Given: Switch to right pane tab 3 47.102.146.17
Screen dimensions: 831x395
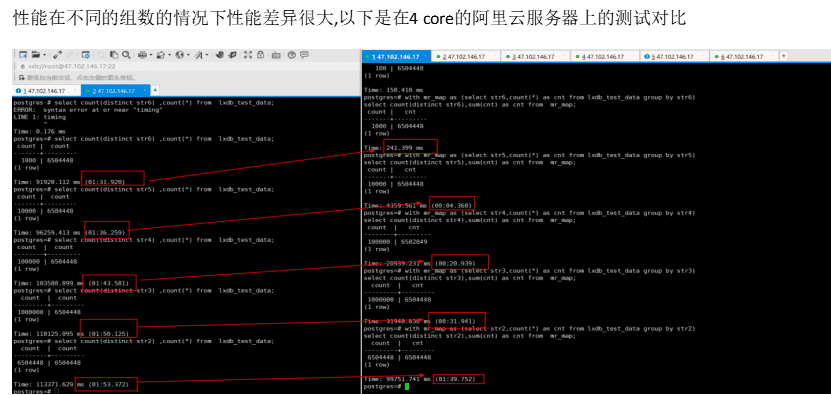Looking at the screenshot, I should tap(534, 56).
